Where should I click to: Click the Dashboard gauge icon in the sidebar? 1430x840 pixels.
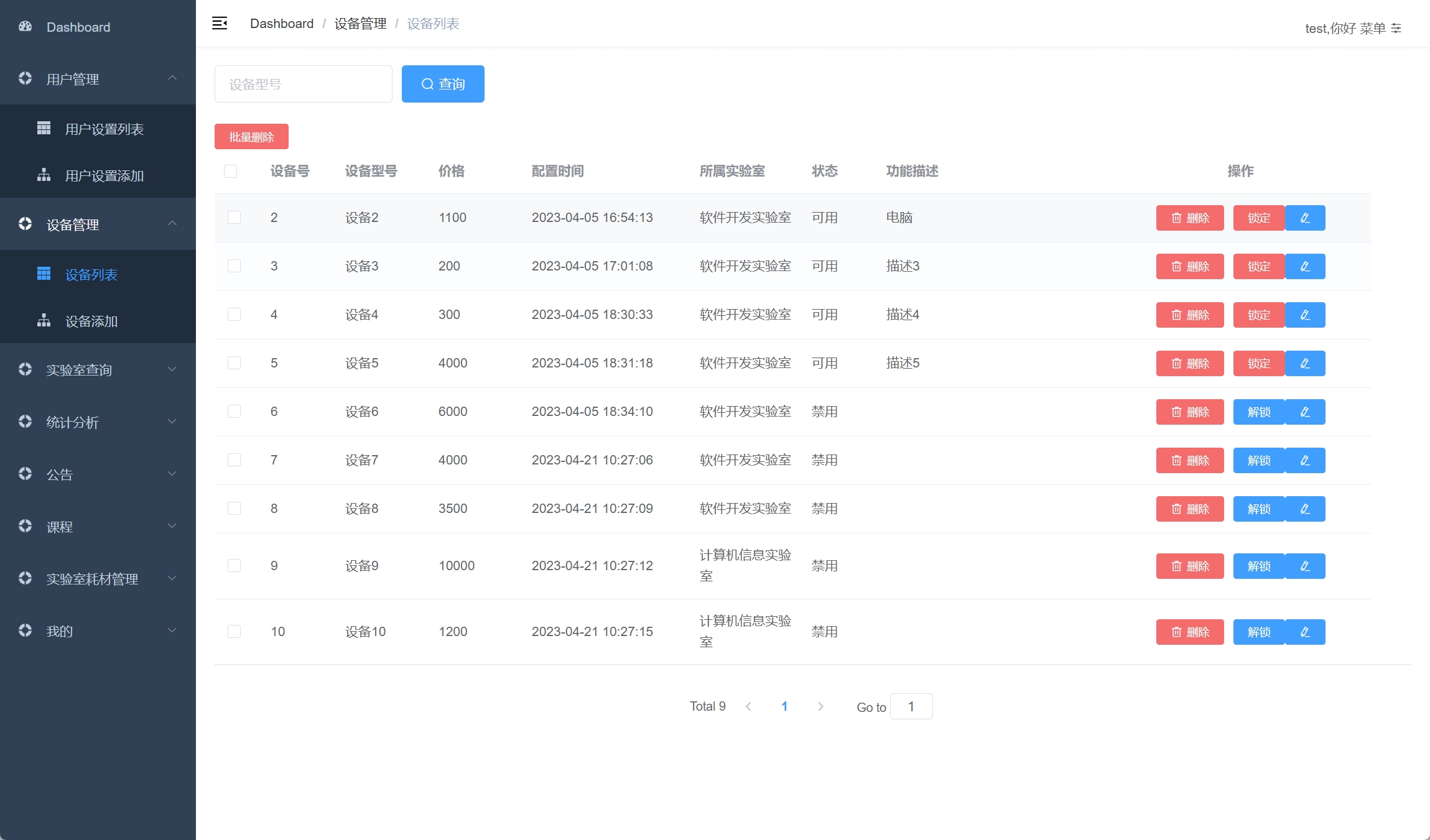26,27
